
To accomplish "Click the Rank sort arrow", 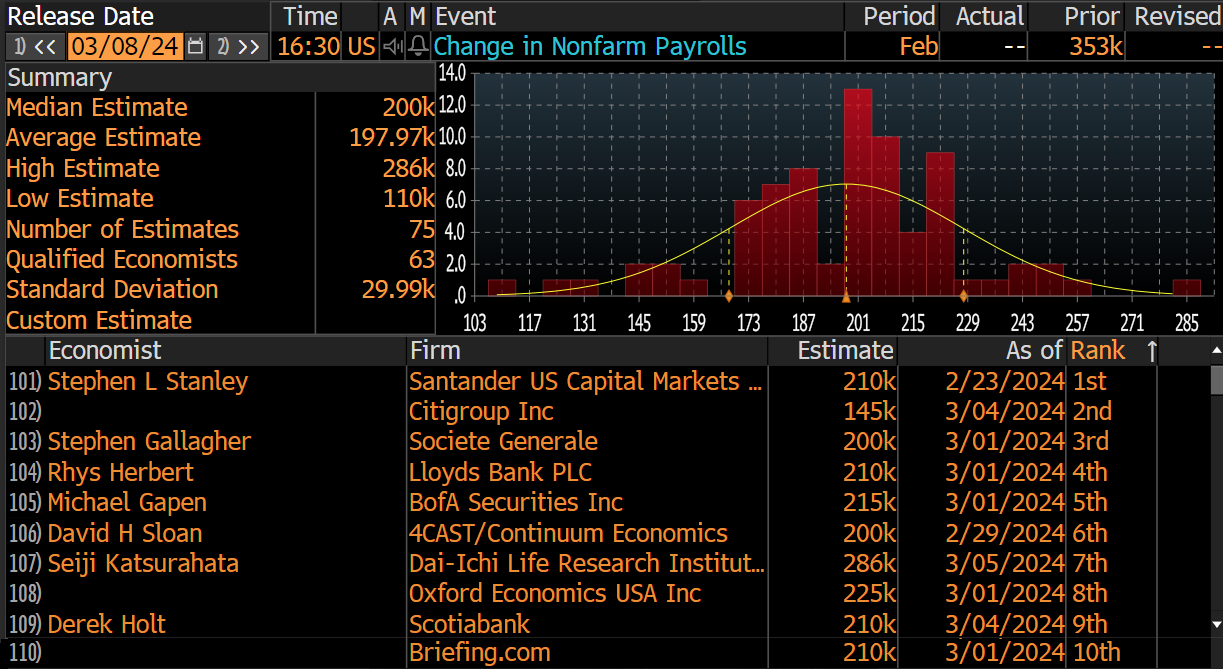I will (x=1151, y=351).
